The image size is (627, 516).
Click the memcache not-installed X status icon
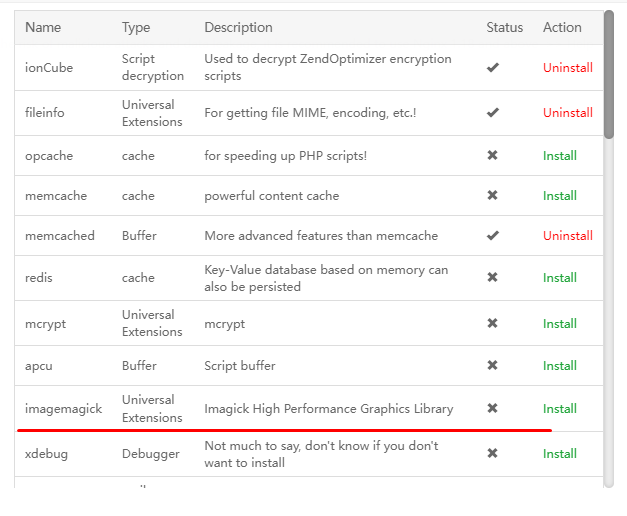(492, 196)
